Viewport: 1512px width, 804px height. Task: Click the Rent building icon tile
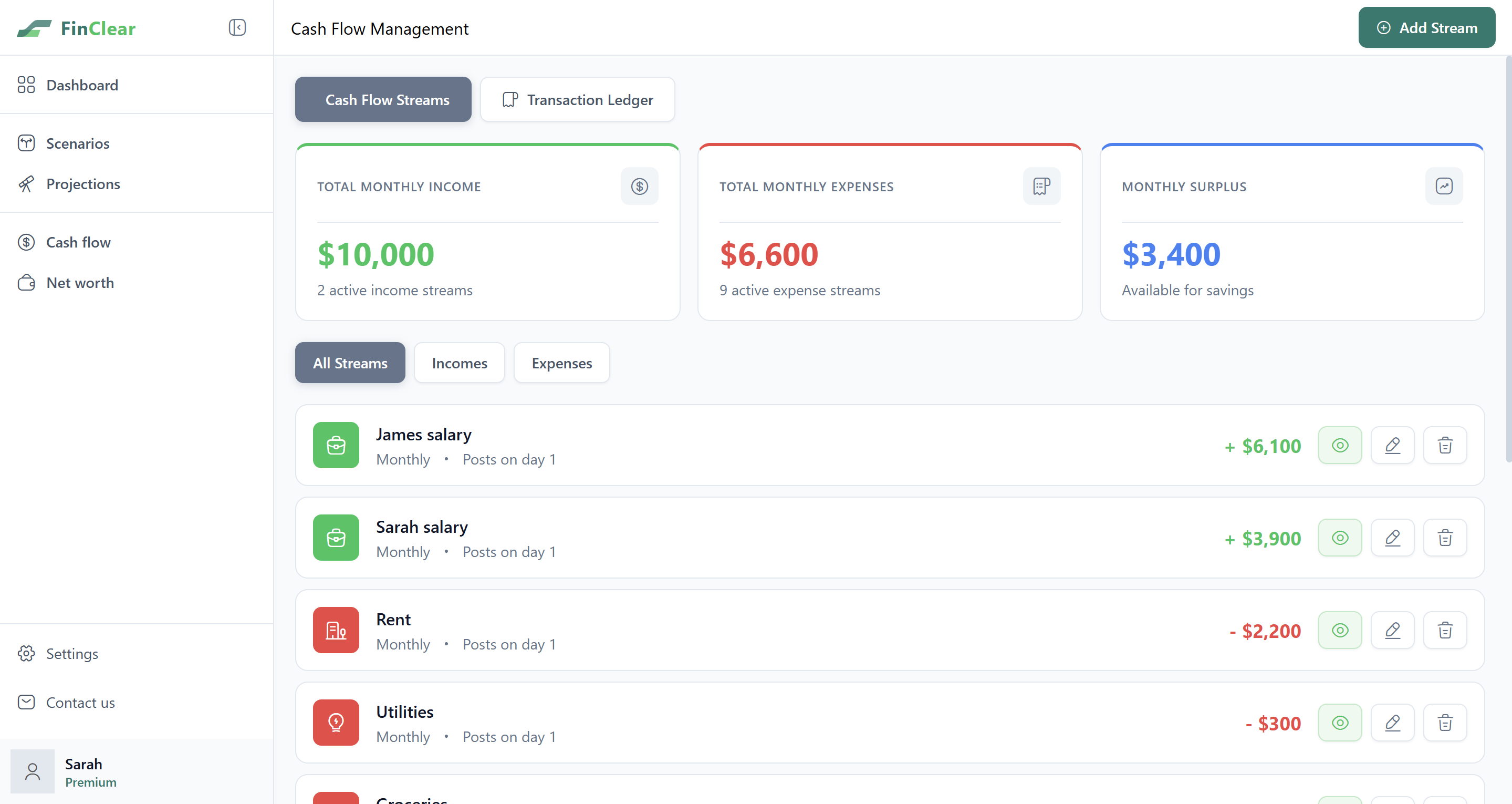click(336, 630)
